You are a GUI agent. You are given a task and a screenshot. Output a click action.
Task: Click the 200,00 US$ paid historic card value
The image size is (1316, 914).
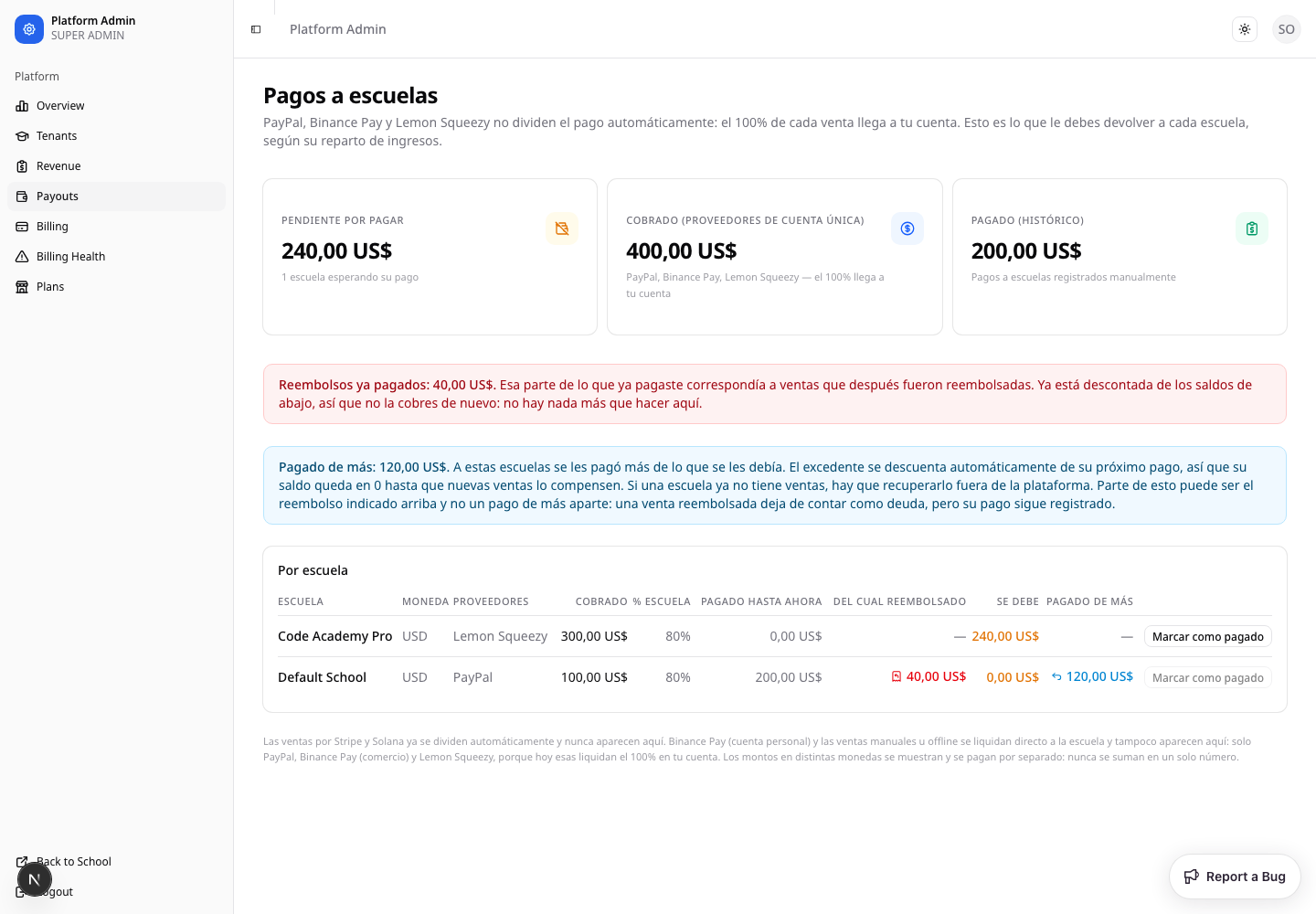pos(1026,250)
